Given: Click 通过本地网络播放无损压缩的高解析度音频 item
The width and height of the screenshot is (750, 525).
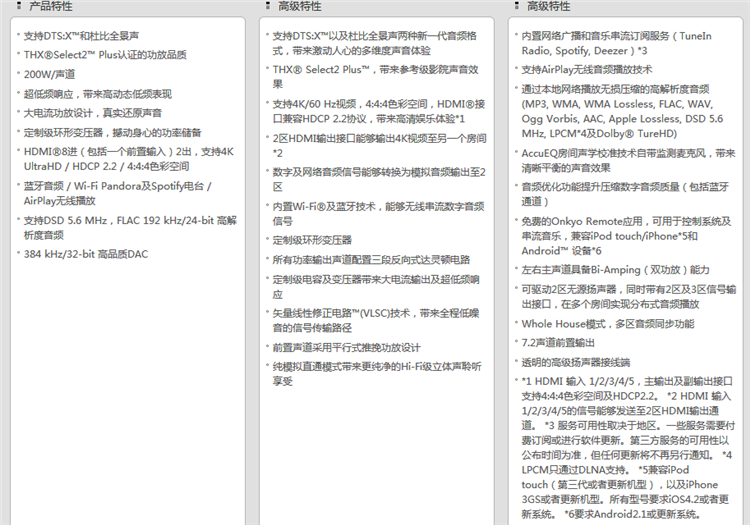Looking at the screenshot, I should [x=622, y=111].
